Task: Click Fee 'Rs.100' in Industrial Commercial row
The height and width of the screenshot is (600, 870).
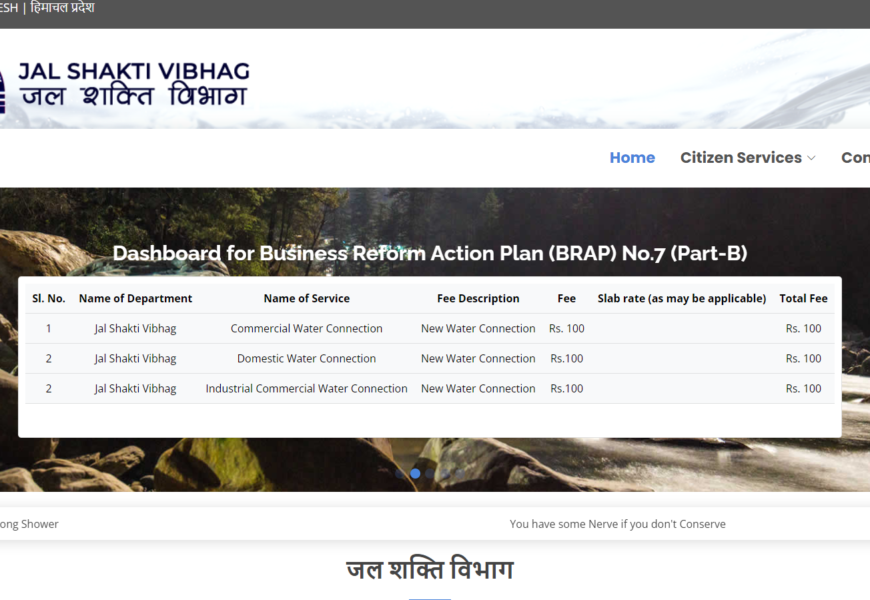Action: coord(566,389)
